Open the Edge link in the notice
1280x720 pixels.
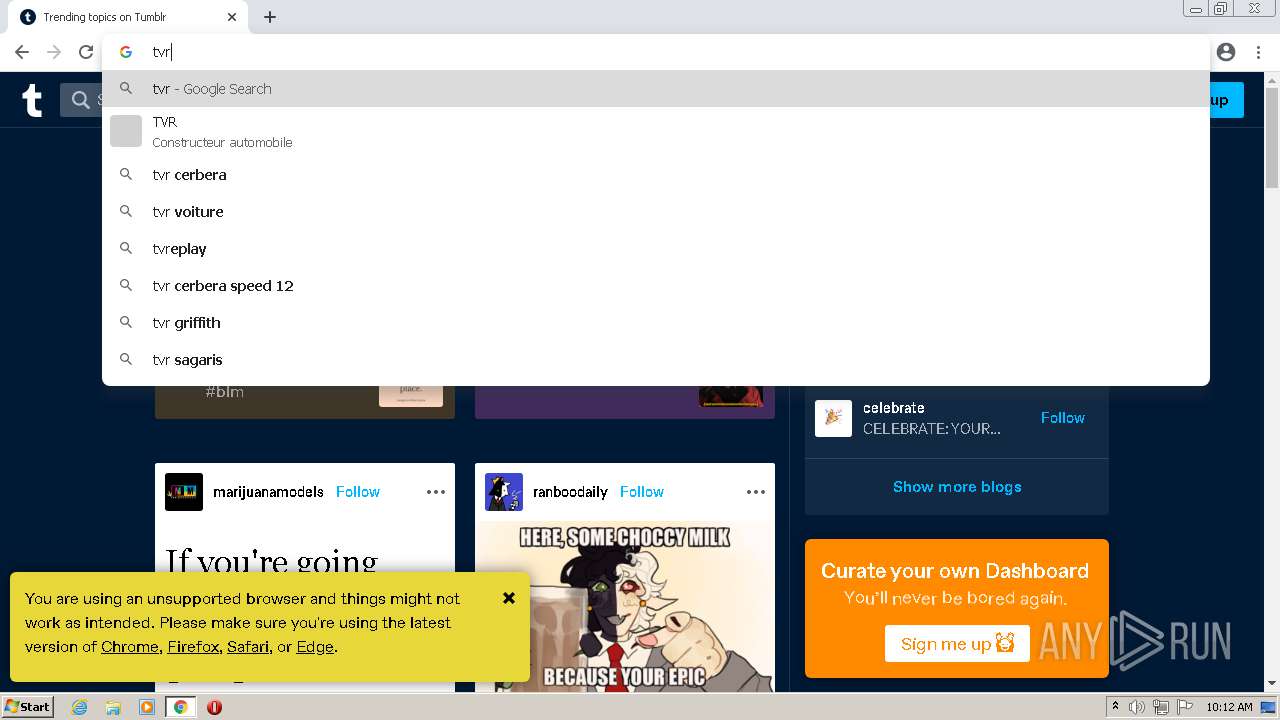click(315, 647)
